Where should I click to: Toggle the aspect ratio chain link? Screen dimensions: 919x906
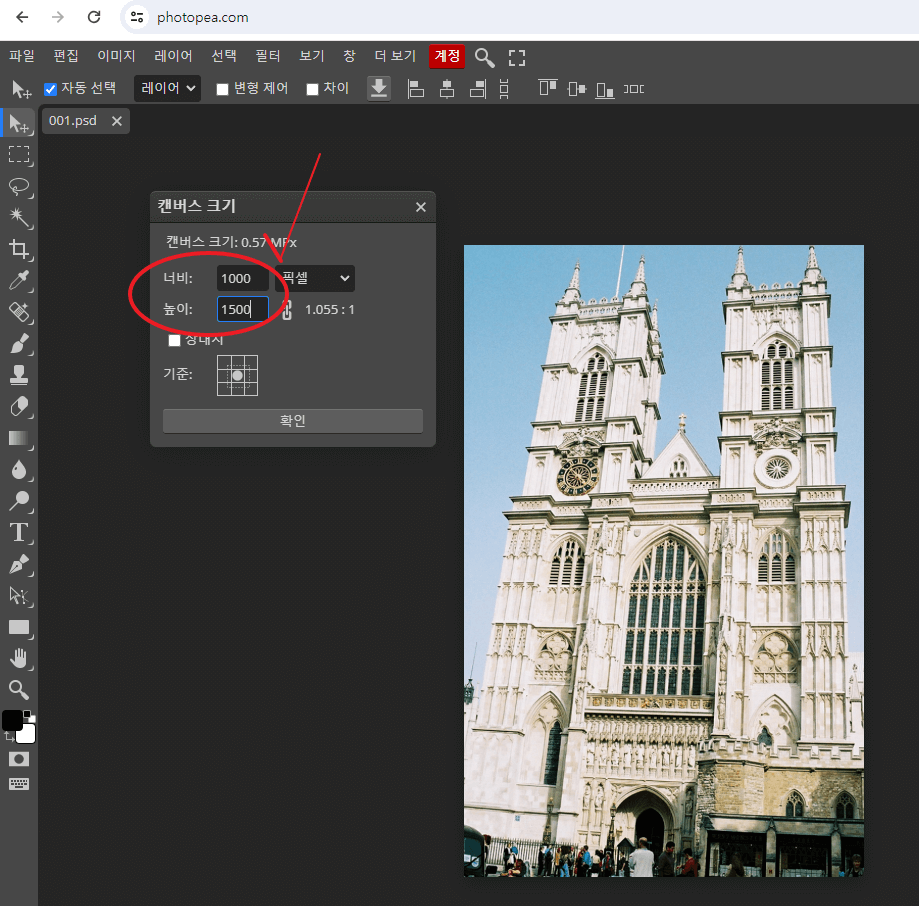click(287, 309)
